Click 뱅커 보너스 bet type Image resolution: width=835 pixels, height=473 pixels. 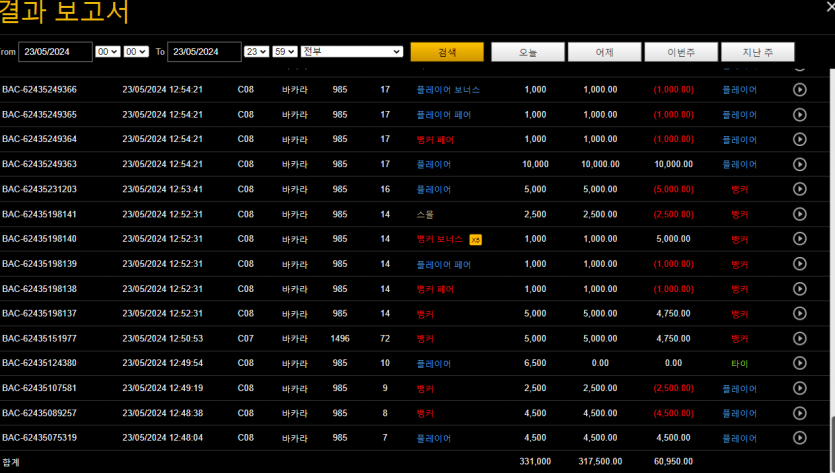(x=439, y=239)
